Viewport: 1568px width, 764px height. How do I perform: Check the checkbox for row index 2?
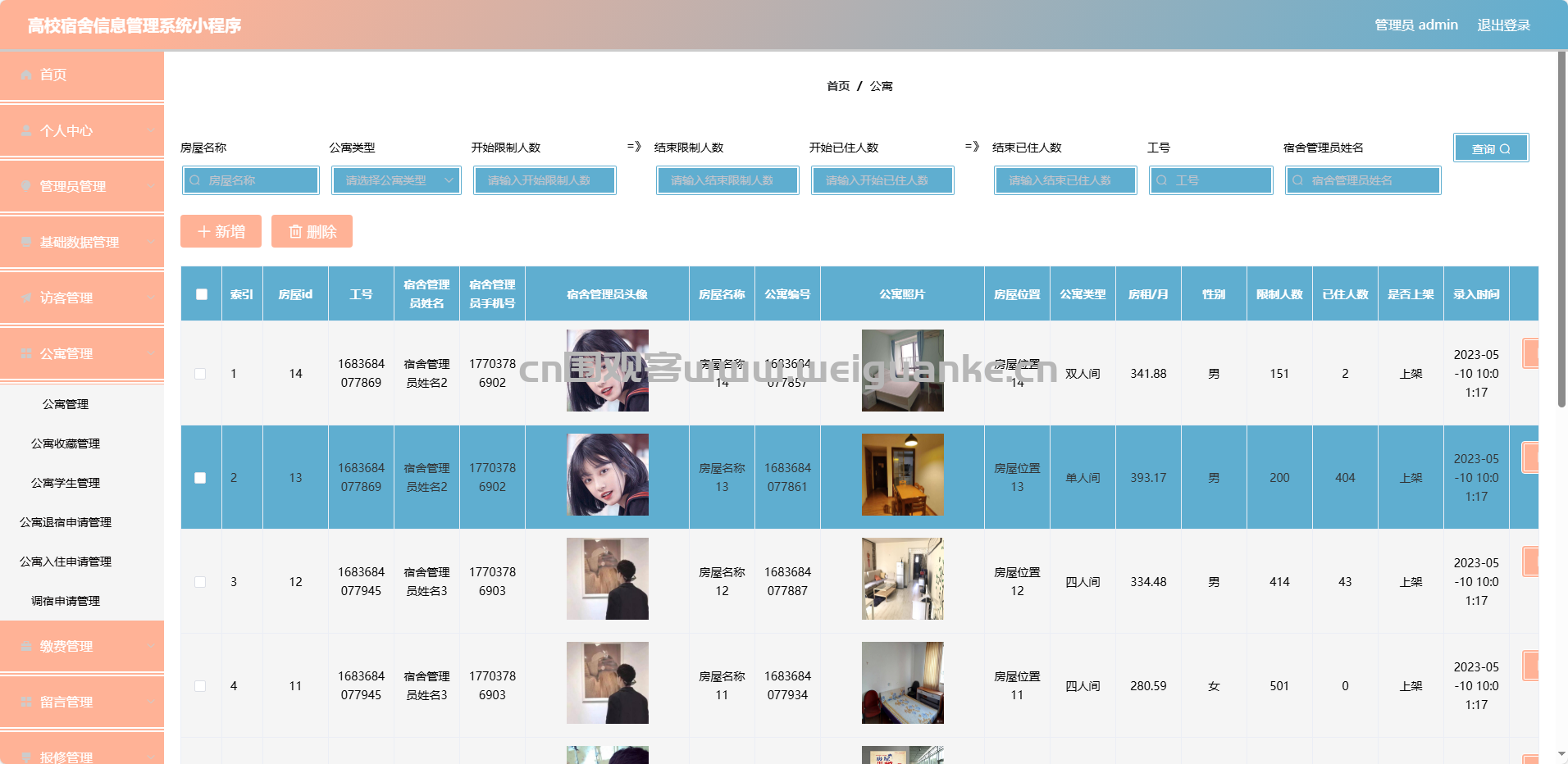click(x=200, y=478)
